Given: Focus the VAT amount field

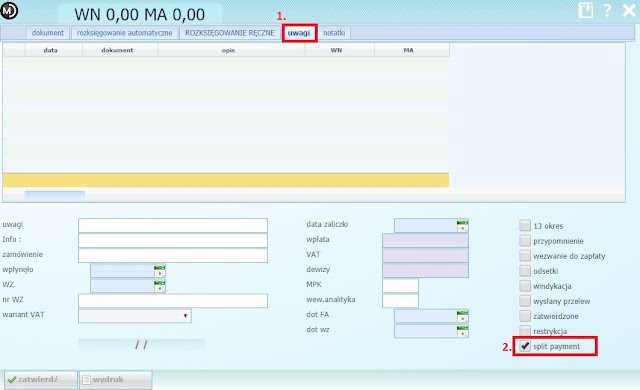Looking at the screenshot, I should (x=425, y=256).
